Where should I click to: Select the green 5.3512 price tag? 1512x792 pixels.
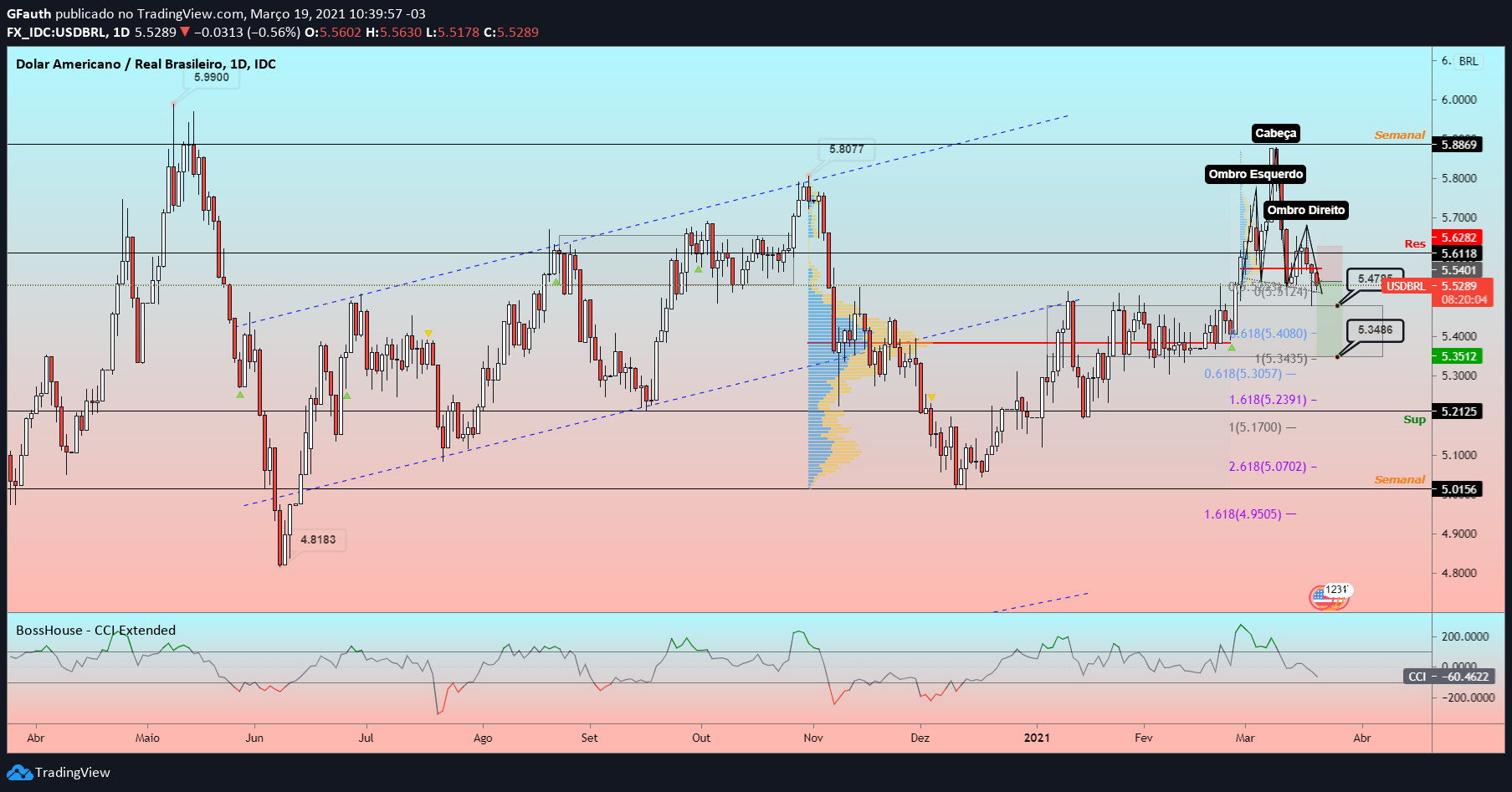click(x=1458, y=356)
